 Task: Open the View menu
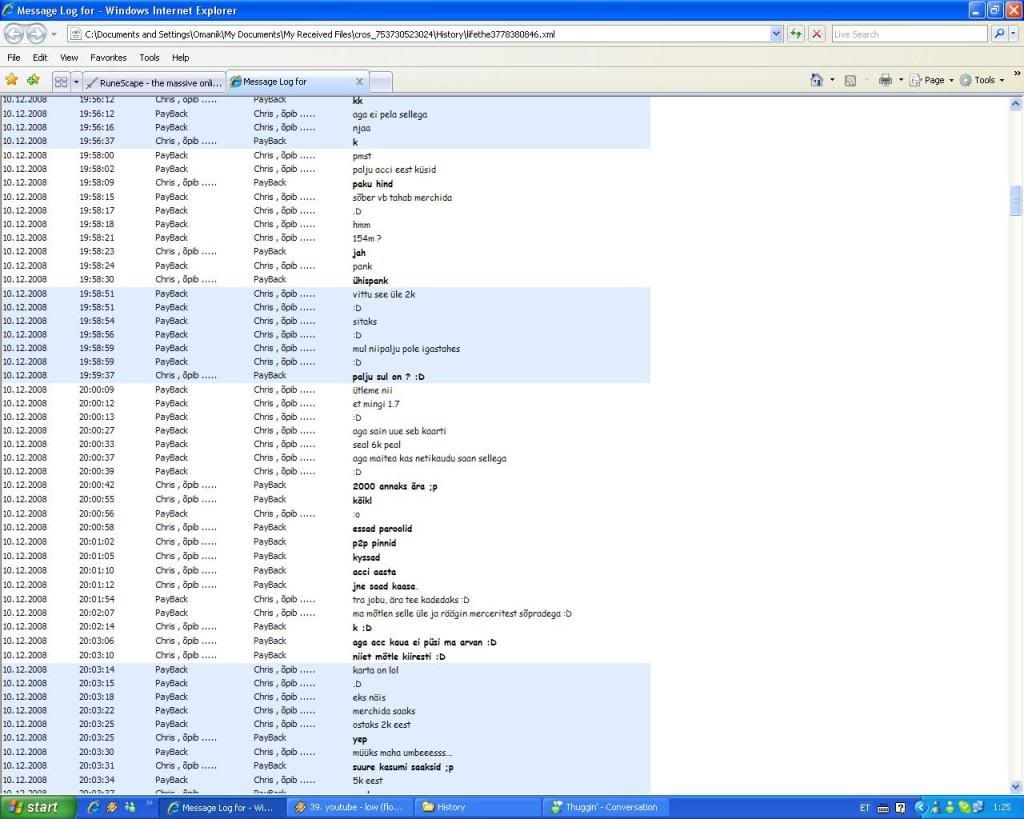coord(69,58)
